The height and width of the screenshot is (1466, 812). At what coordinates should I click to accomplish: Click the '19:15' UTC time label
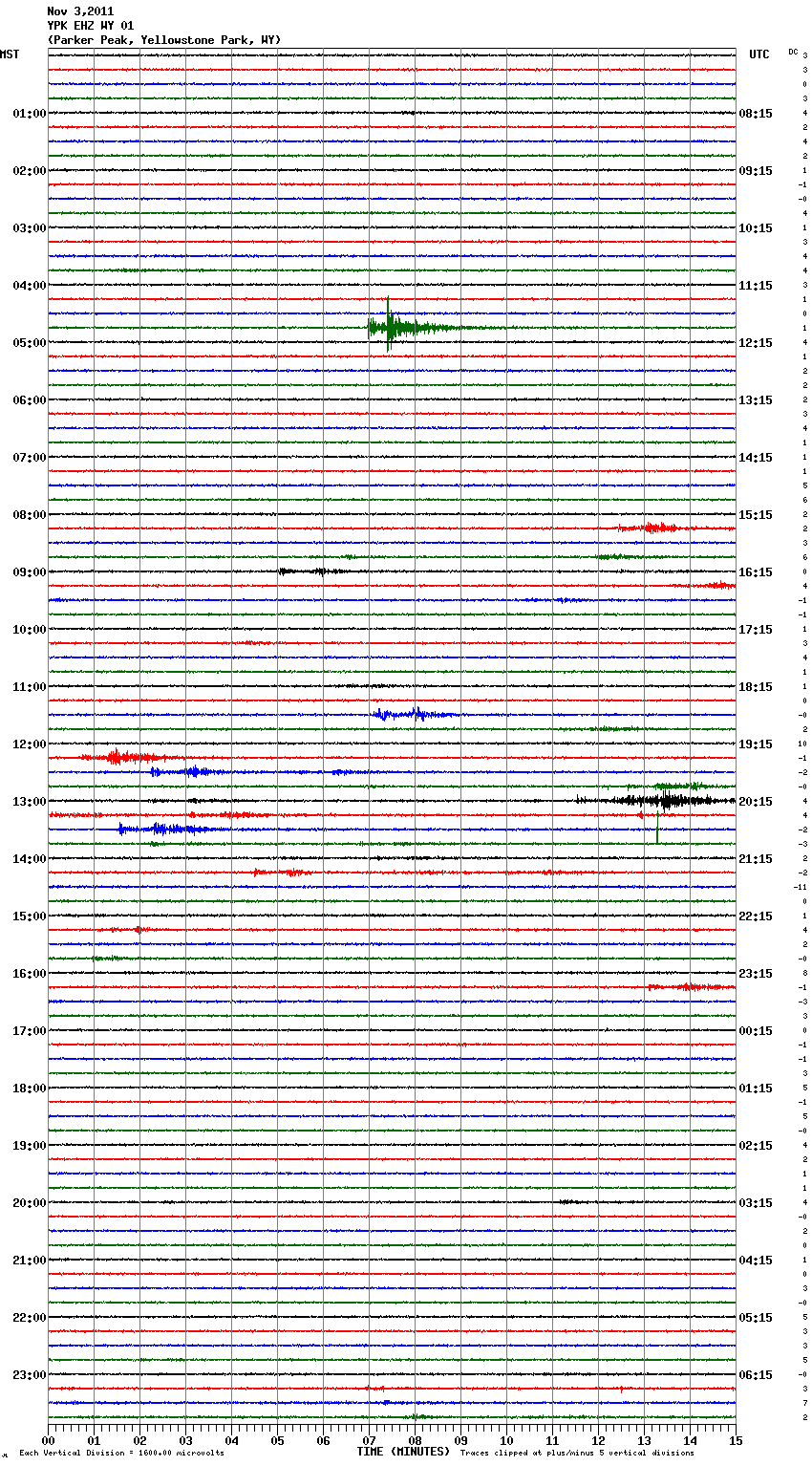(756, 744)
